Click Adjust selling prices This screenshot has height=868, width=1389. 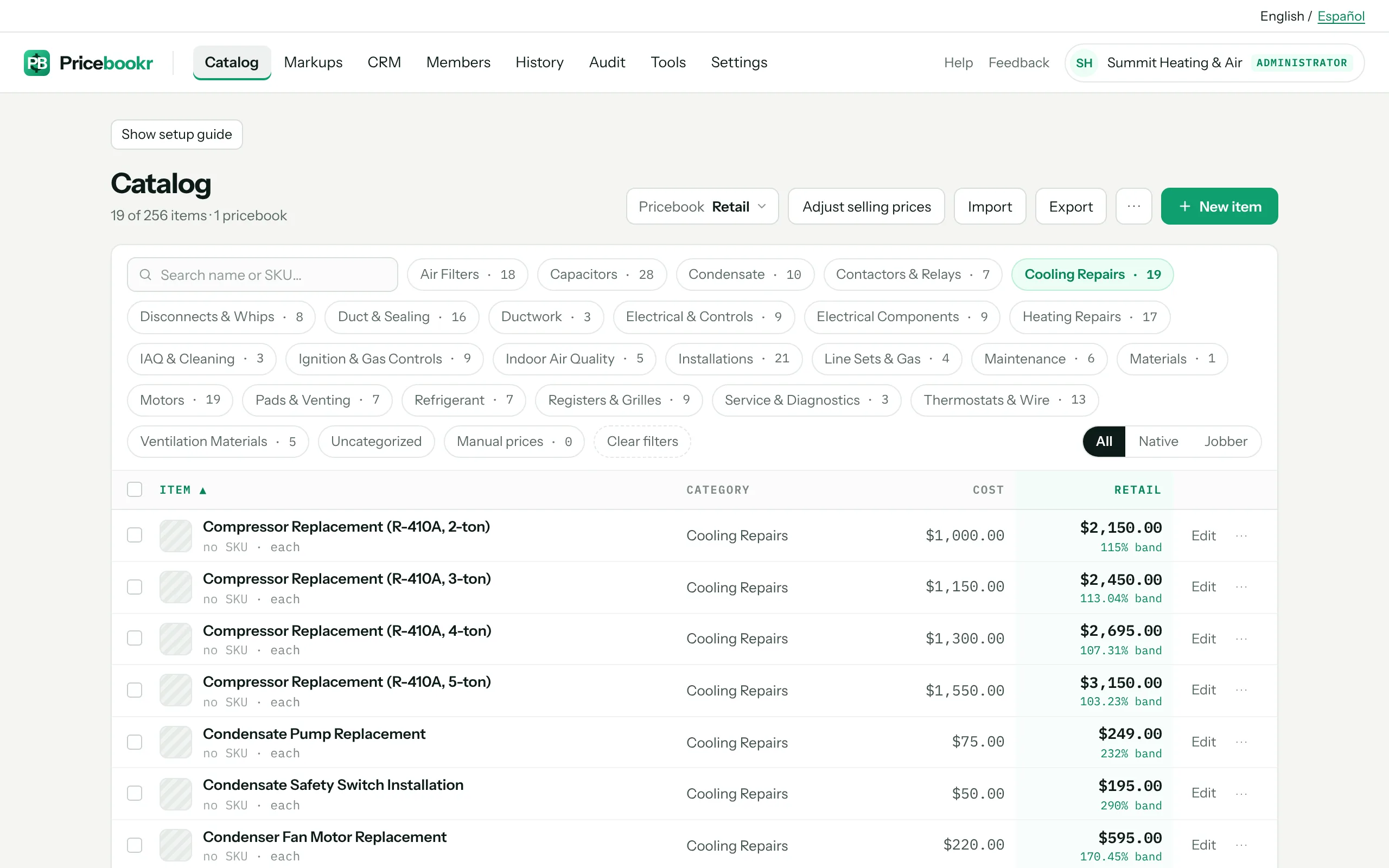(866, 206)
